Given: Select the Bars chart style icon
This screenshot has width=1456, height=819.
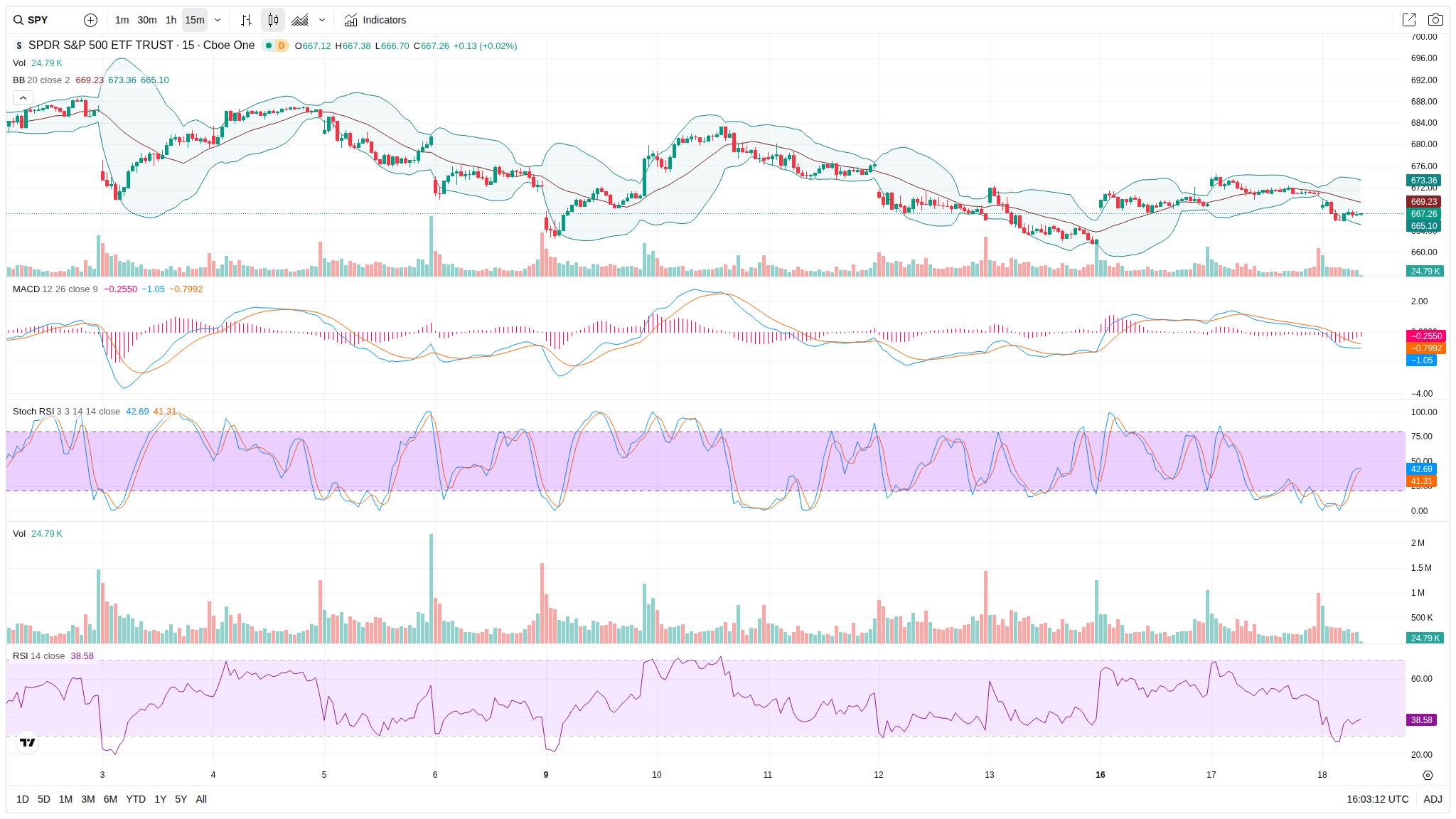Looking at the screenshot, I should pos(246,20).
